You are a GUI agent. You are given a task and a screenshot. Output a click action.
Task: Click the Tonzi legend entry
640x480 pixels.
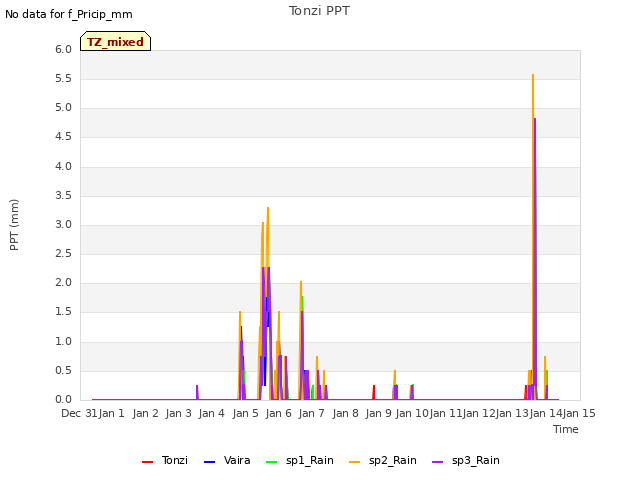click(x=165, y=460)
